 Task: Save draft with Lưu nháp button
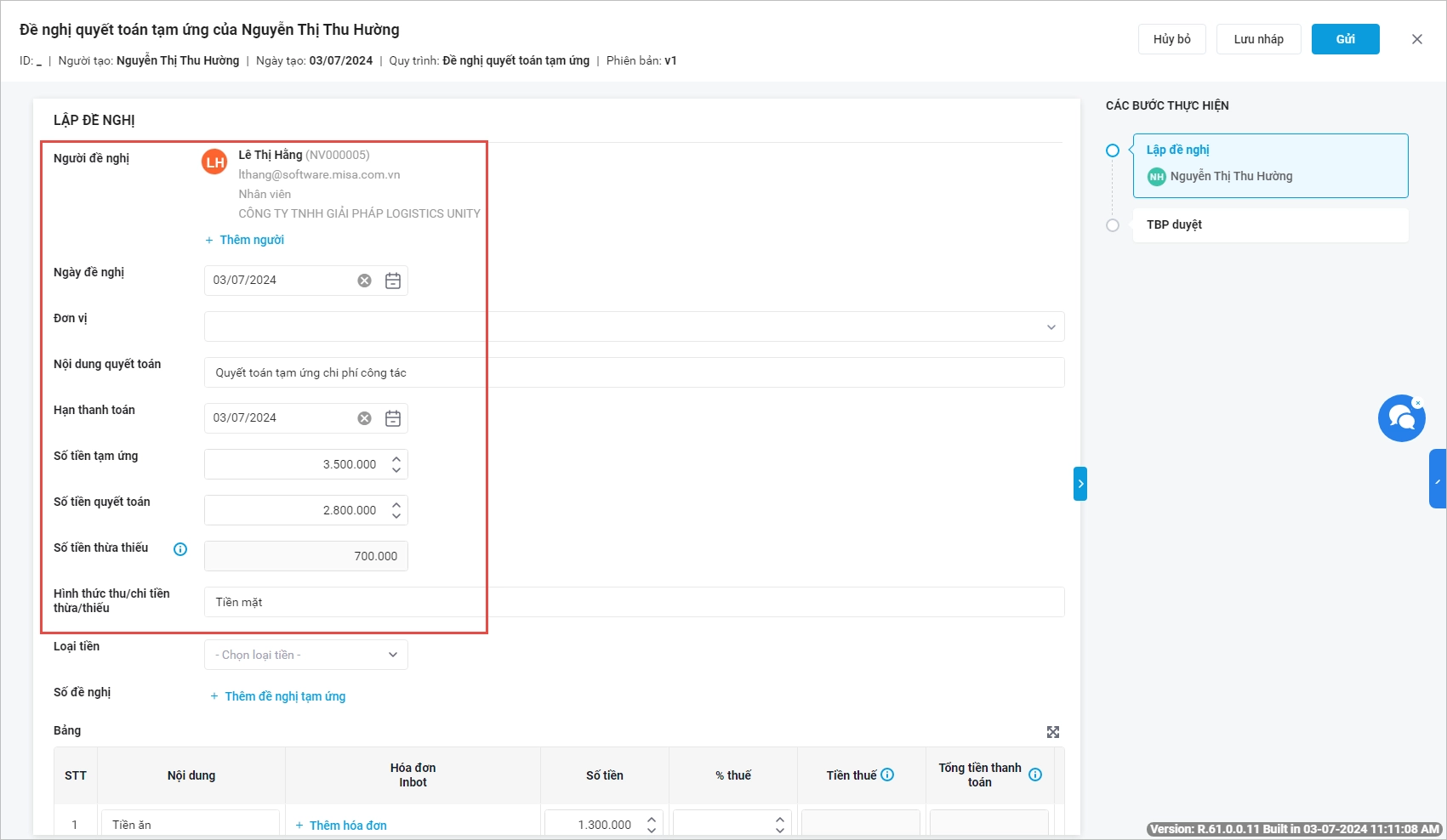(1258, 39)
